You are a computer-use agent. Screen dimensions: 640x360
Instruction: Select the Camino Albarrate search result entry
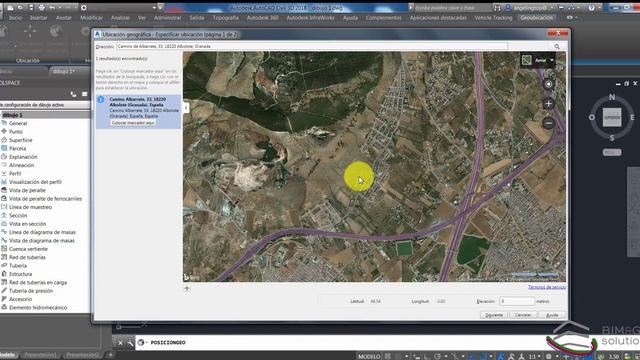pyautogui.click(x=138, y=112)
